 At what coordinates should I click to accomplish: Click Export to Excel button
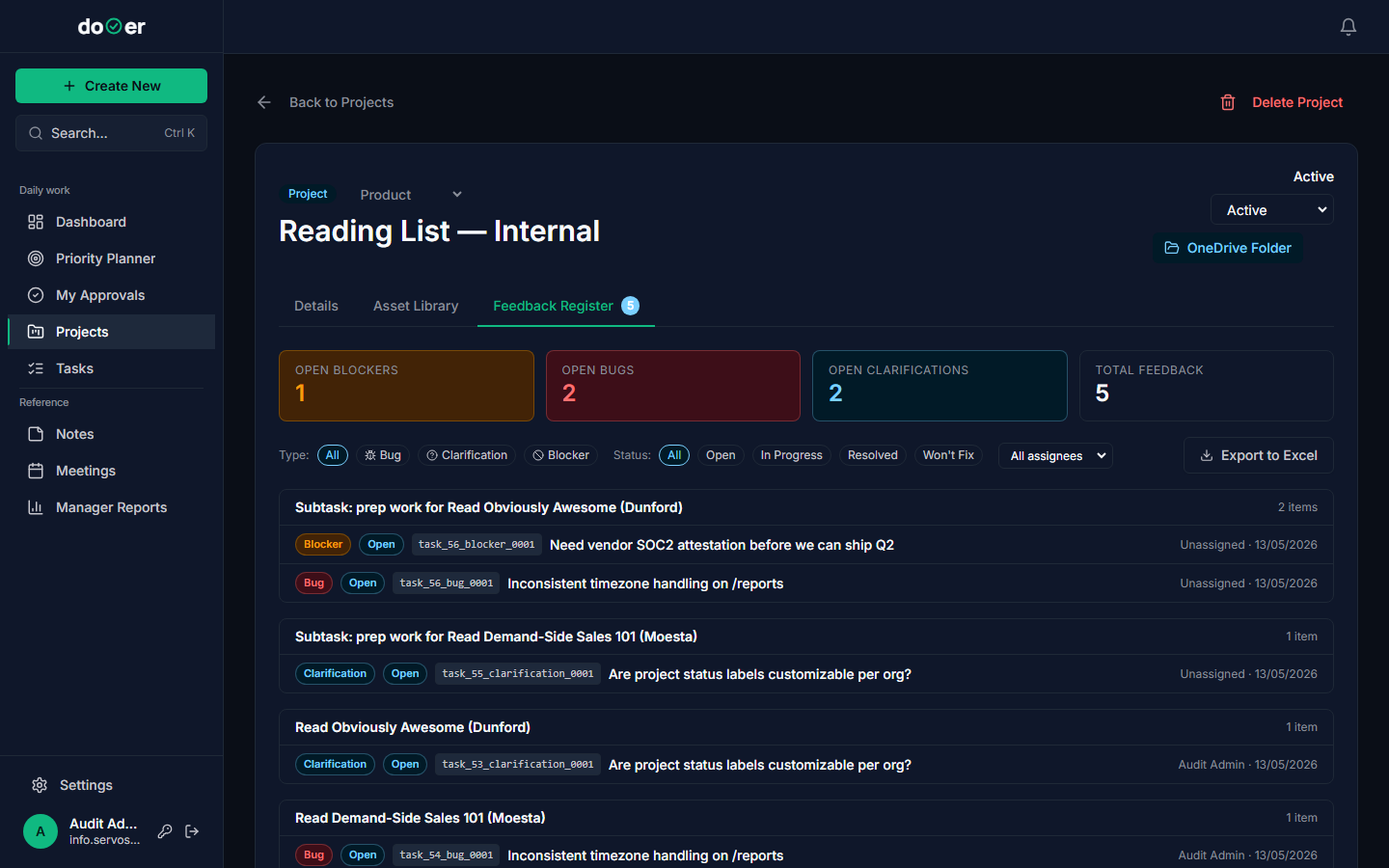point(1259,455)
